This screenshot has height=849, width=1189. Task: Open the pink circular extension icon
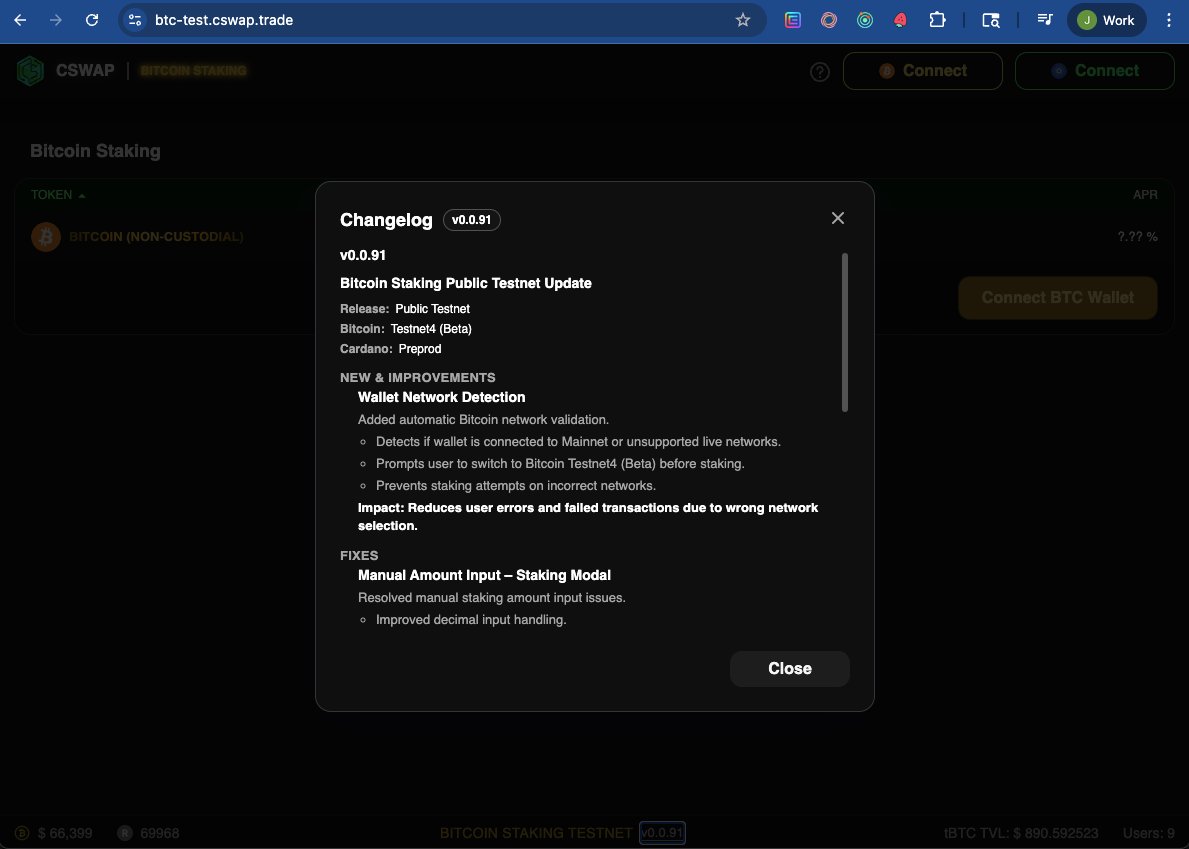tap(829, 20)
